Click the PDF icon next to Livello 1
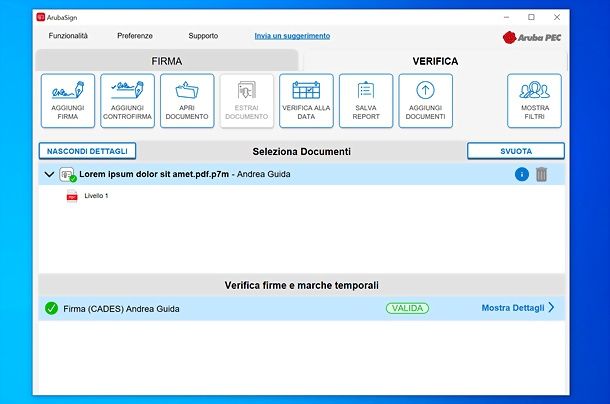This screenshot has height=404, width=610. click(72, 196)
